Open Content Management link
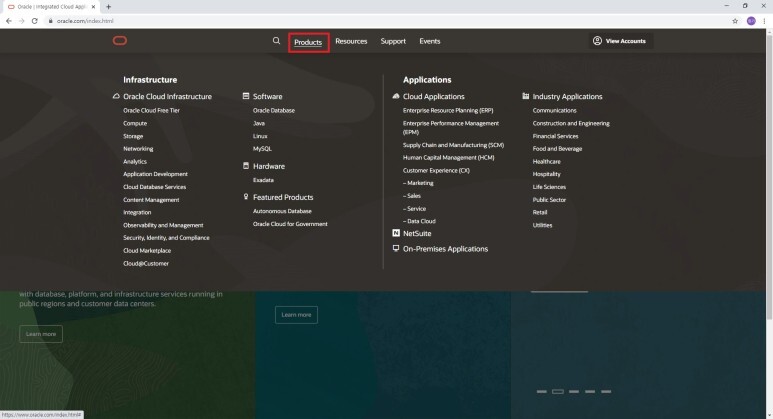773x419 pixels. (151, 200)
